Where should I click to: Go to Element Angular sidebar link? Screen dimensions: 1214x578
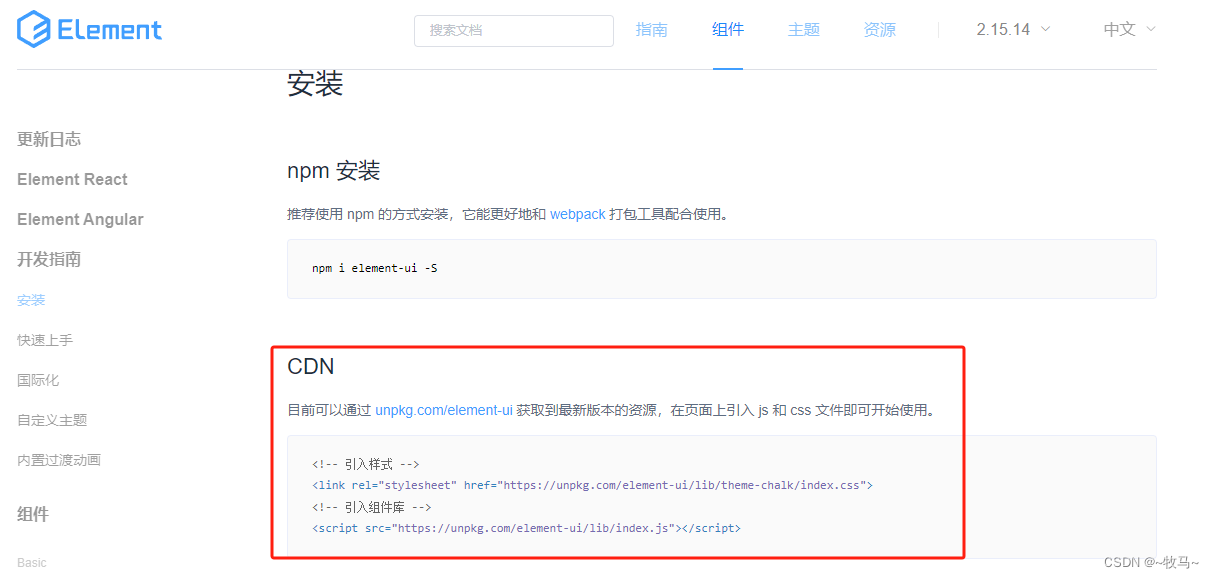click(80, 219)
